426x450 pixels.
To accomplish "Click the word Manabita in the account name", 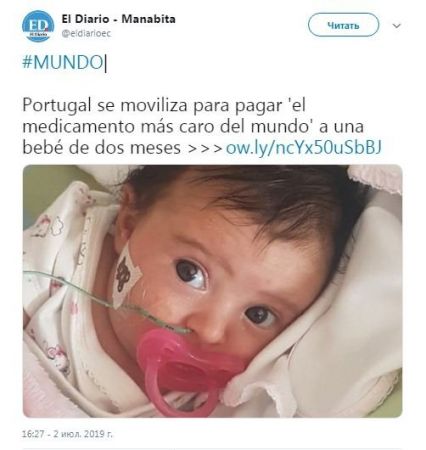I will pos(148,19).
